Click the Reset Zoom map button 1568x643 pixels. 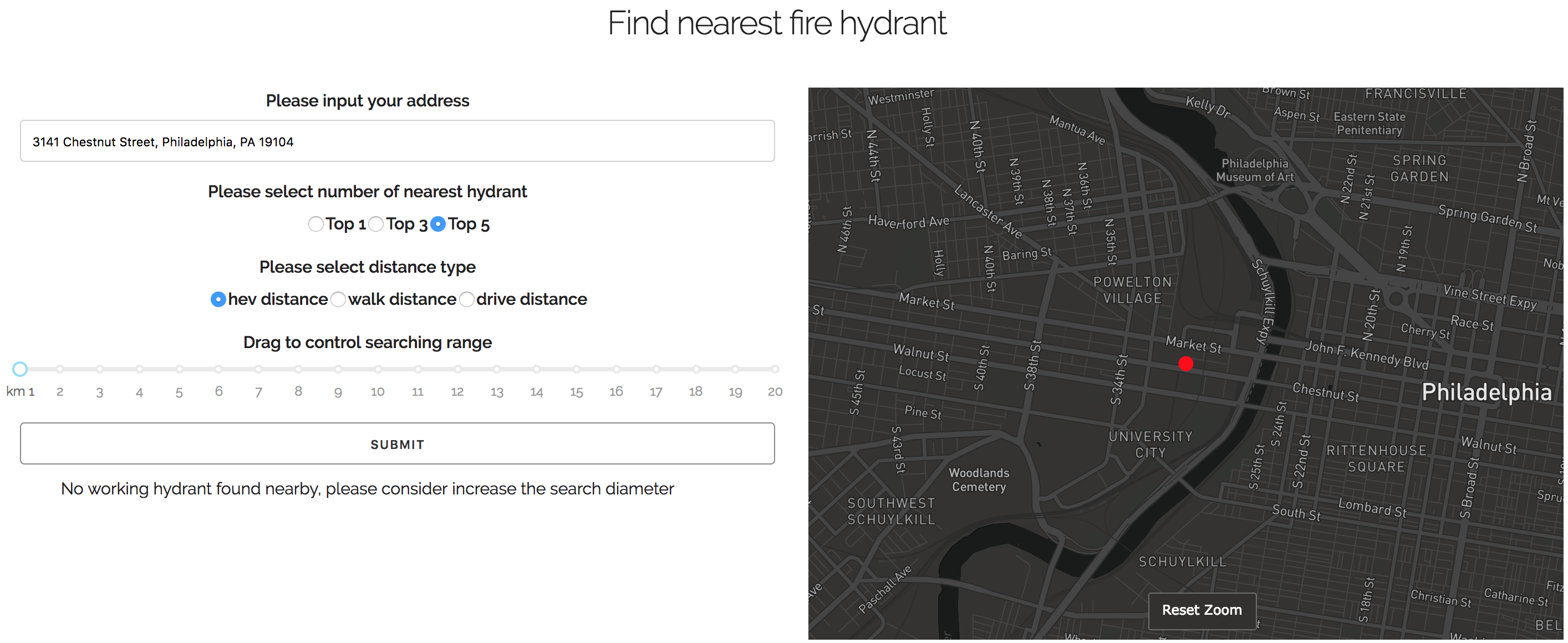[1202, 610]
